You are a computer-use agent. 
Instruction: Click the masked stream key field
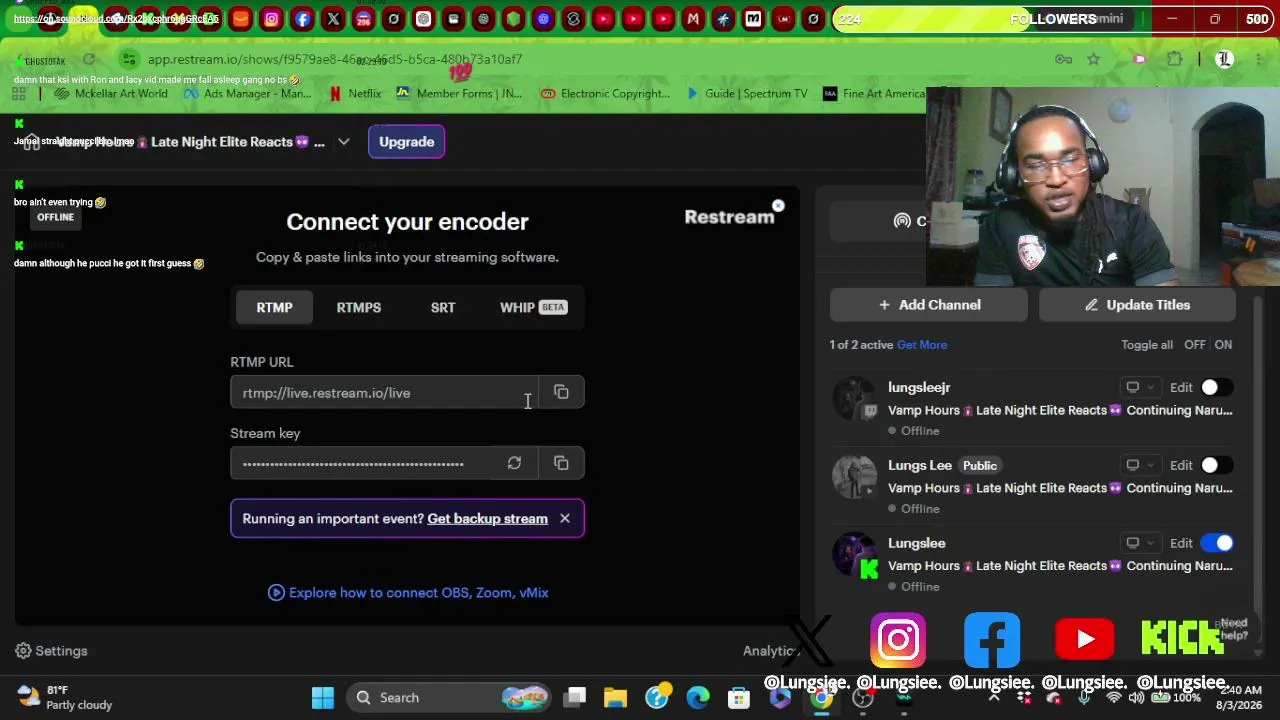[364, 463]
